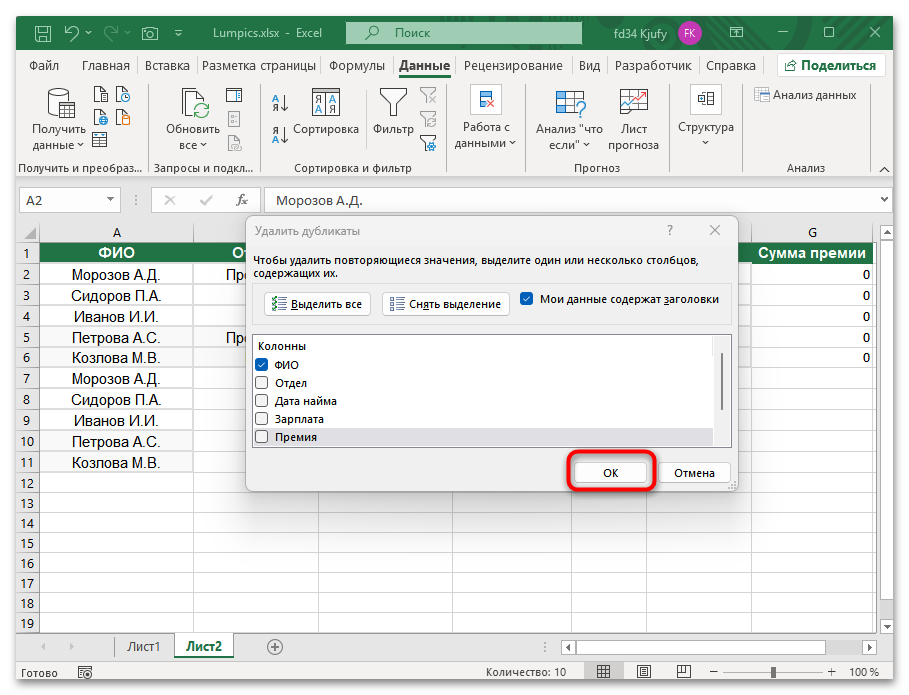Check the Отдел column checkbox
This screenshot has width=909, height=695.
coord(263,381)
